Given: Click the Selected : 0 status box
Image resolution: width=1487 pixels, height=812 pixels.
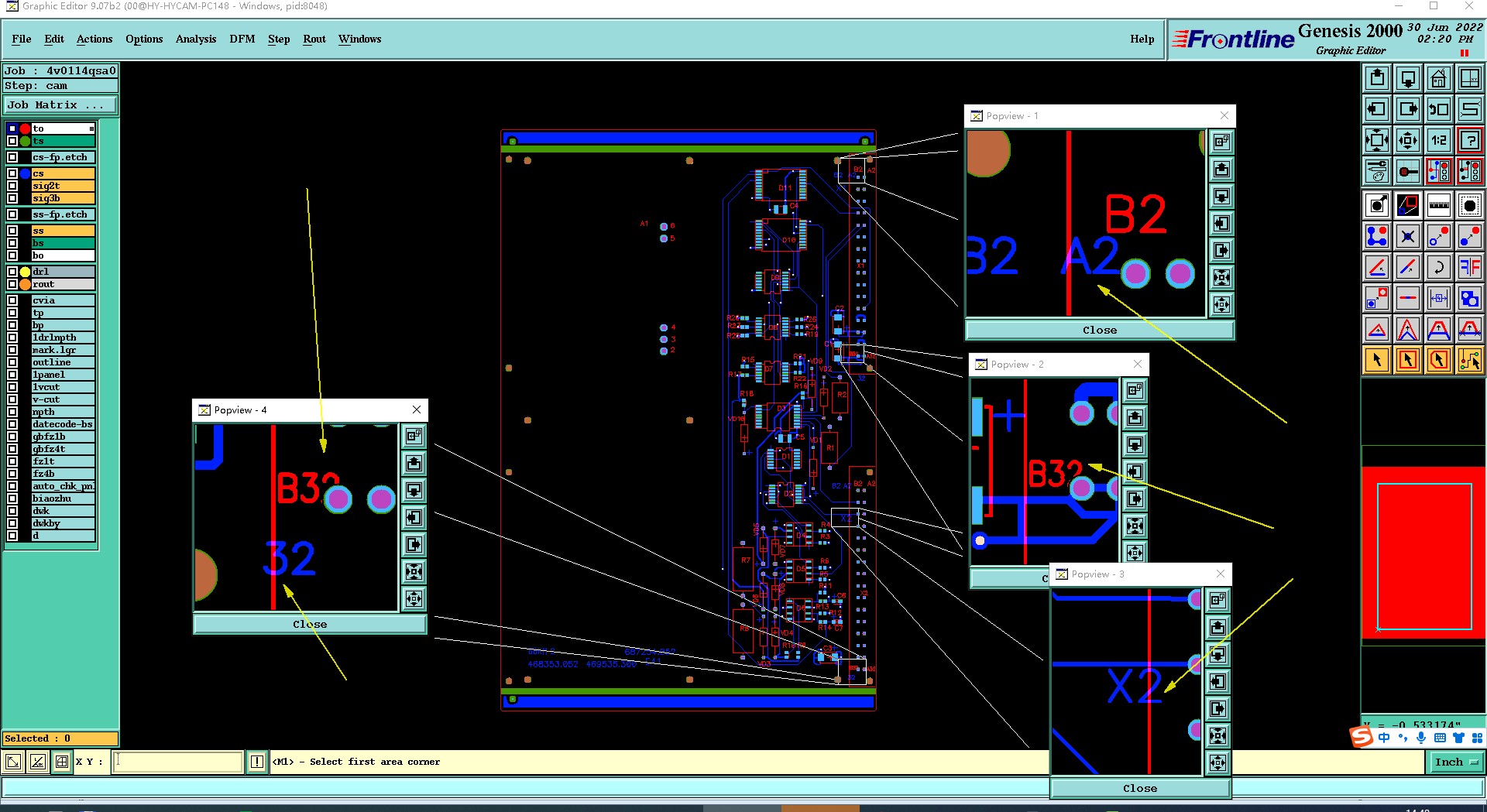Looking at the screenshot, I should 60,738.
